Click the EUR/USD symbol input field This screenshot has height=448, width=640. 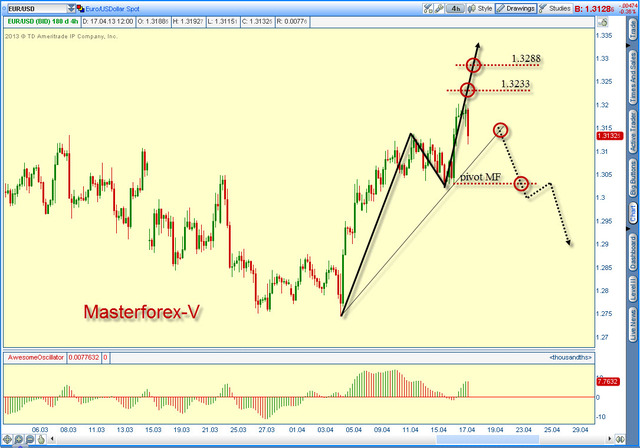pos(38,8)
